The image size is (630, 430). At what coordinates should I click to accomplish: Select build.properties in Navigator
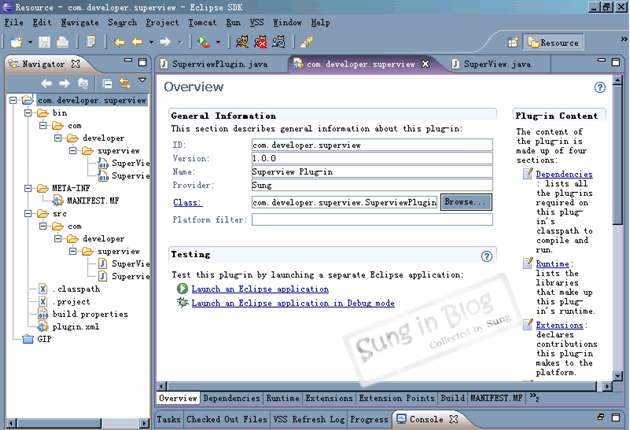point(90,314)
